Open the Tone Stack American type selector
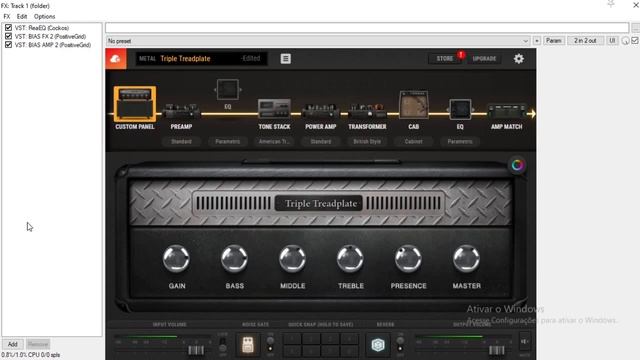This screenshot has height=360, width=640. (274, 142)
